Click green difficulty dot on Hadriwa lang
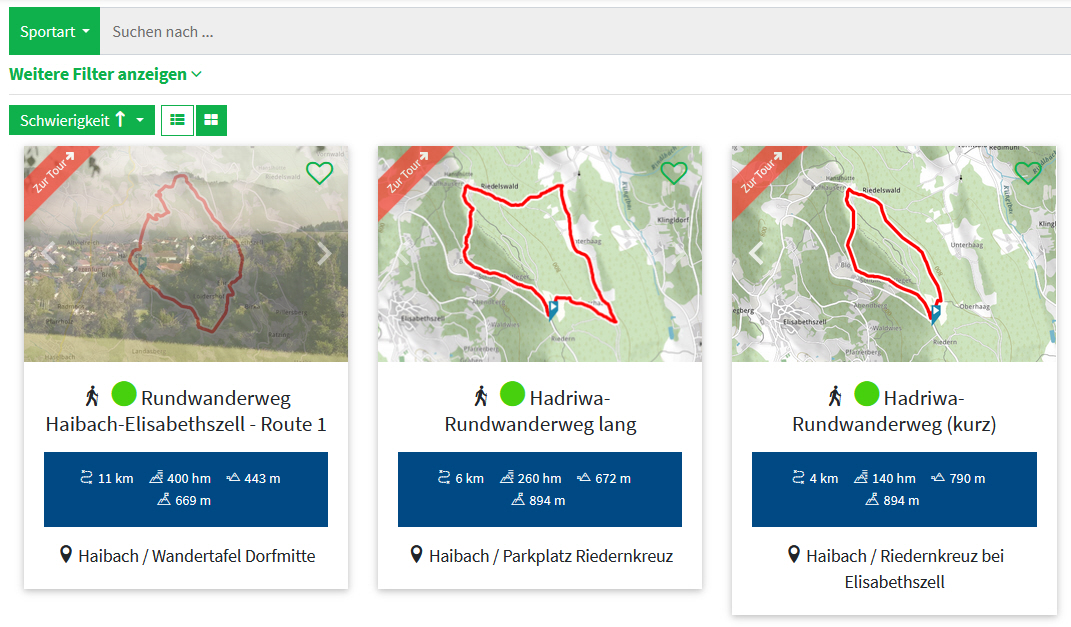1071x627 pixels. pyautogui.click(x=512, y=394)
